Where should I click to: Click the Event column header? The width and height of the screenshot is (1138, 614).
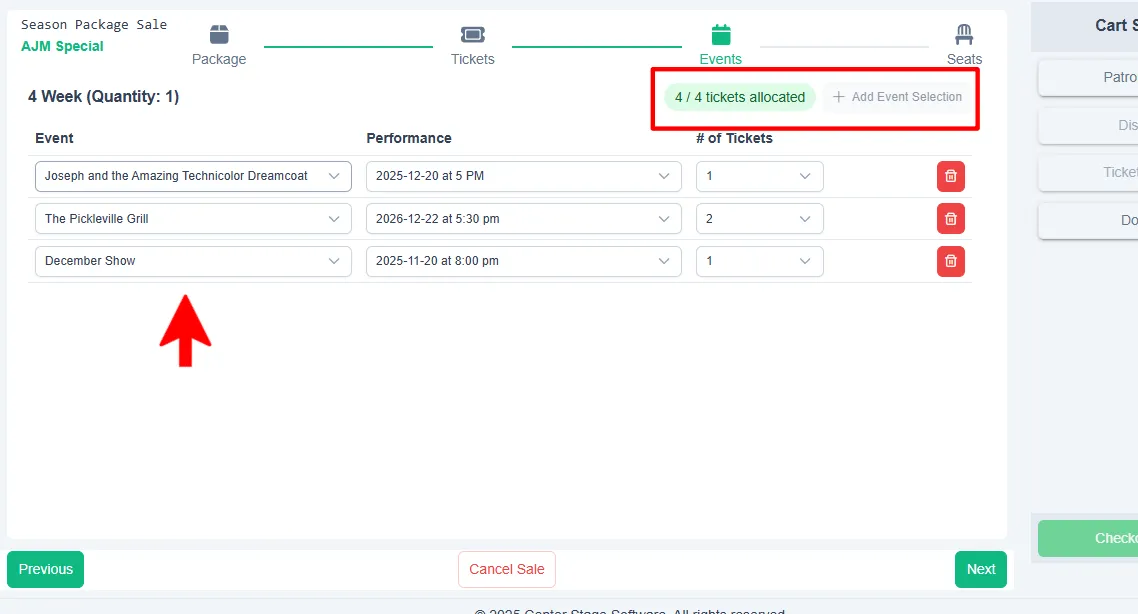click(54, 138)
